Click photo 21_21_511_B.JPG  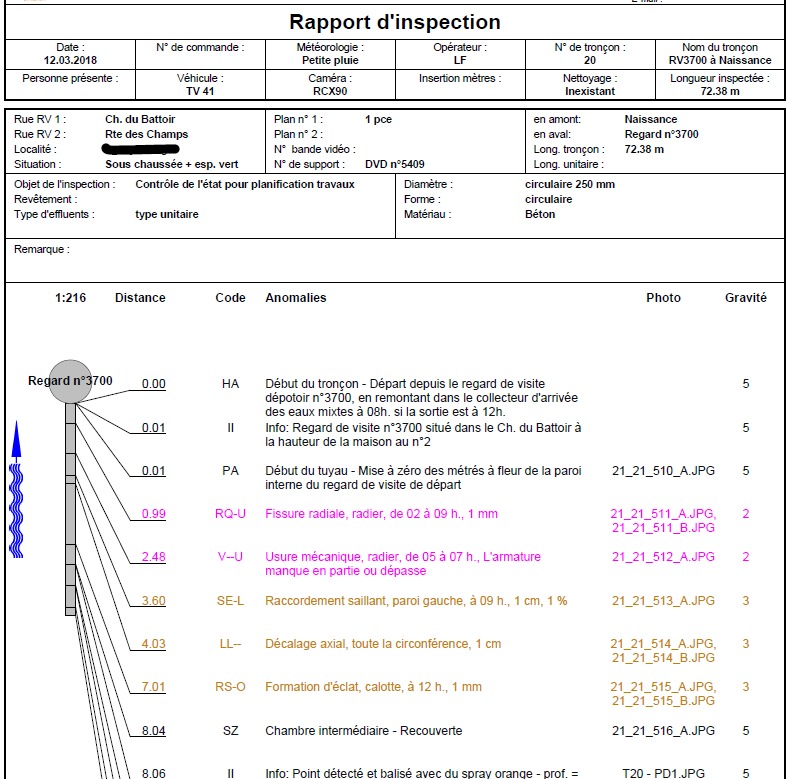pyautogui.click(x=664, y=528)
